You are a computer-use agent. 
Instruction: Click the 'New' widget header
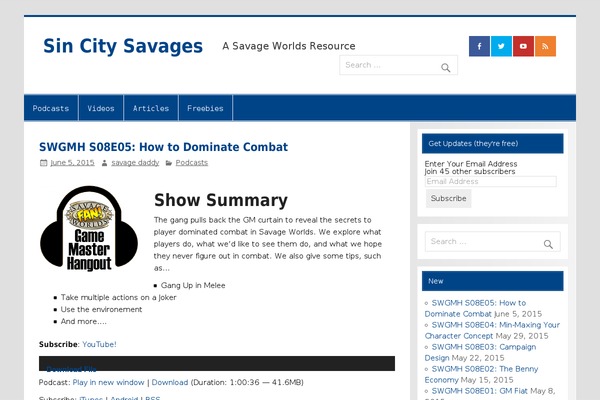(492, 281)
